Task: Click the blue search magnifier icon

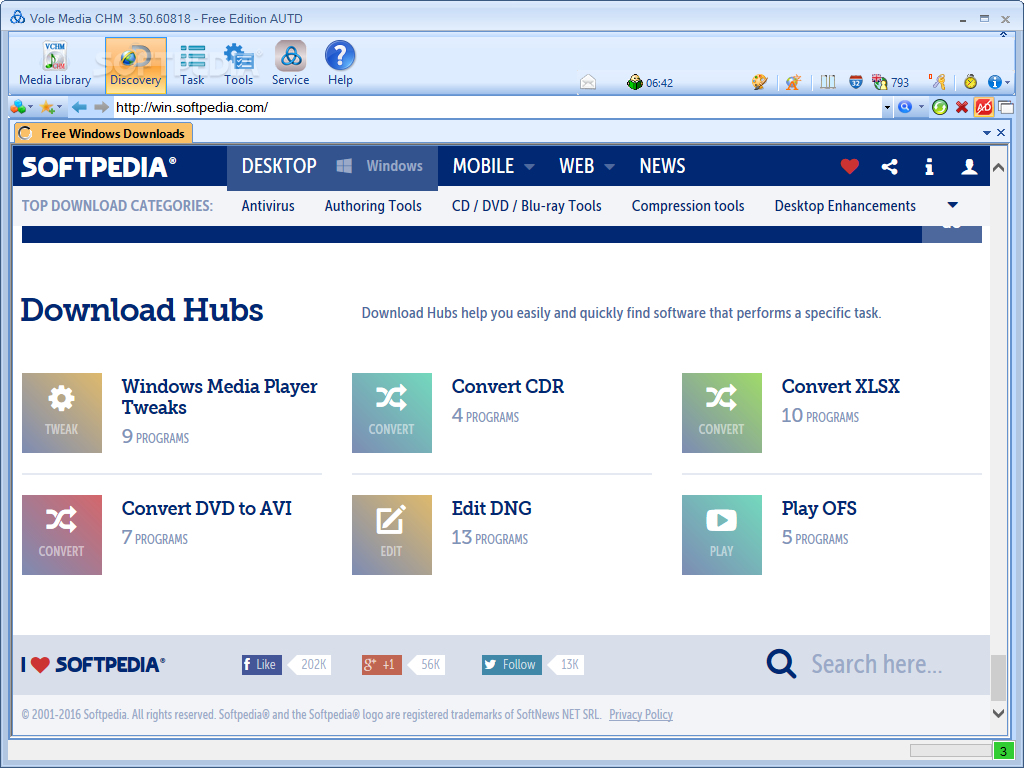Action: (905, 107)
